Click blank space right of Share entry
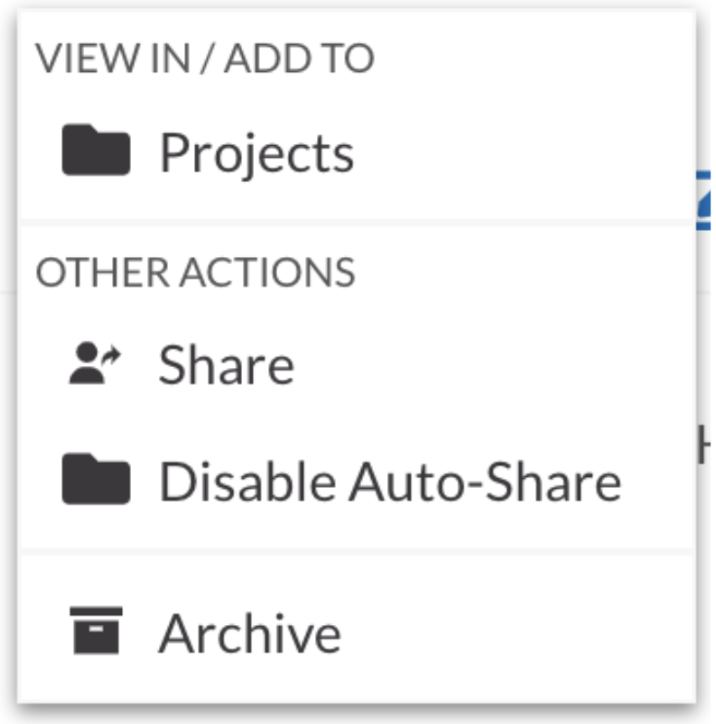Image resolution: width=716 pixels, height=724 pixels. pos(494,365)
